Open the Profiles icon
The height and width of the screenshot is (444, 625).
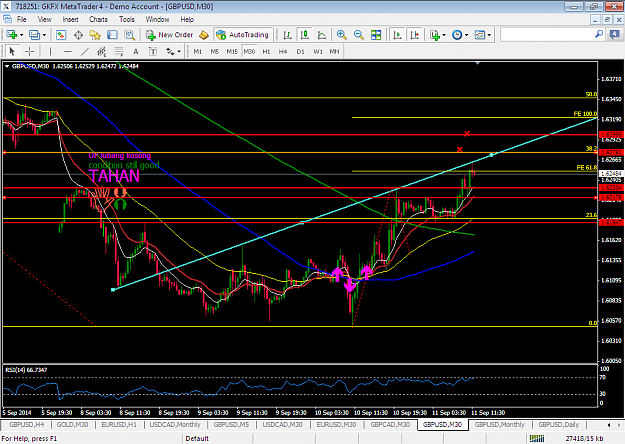click(x=34, y=35)
